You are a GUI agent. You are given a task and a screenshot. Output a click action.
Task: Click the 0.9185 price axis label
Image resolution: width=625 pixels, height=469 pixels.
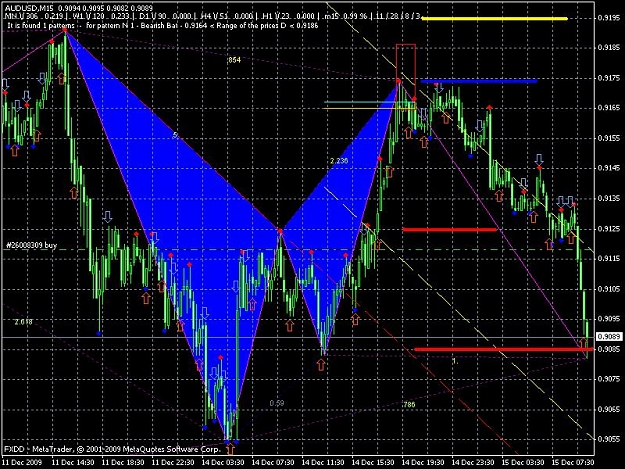[x=609, y=47]
